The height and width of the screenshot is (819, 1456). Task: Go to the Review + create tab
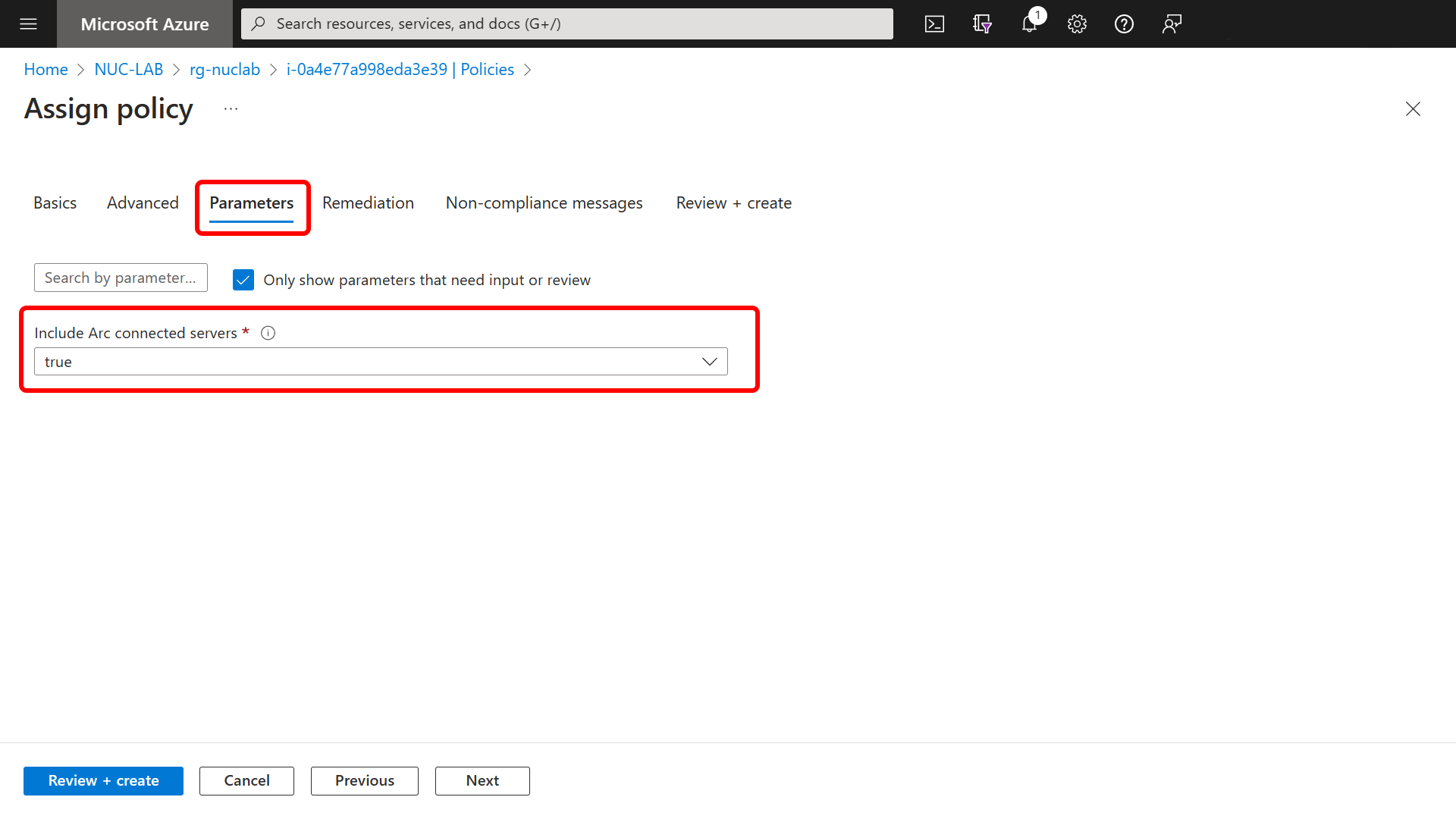[733, 203]
